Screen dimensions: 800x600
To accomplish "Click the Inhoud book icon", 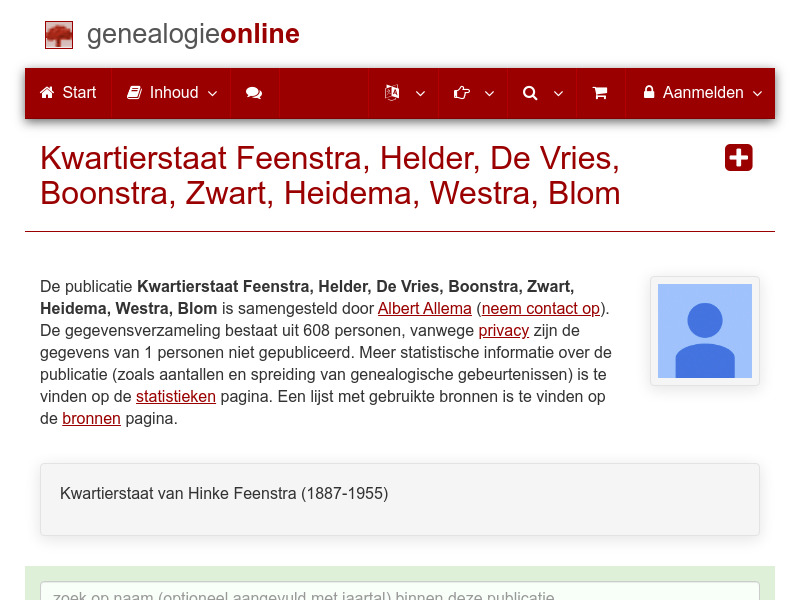I will [x=133, y=92].
